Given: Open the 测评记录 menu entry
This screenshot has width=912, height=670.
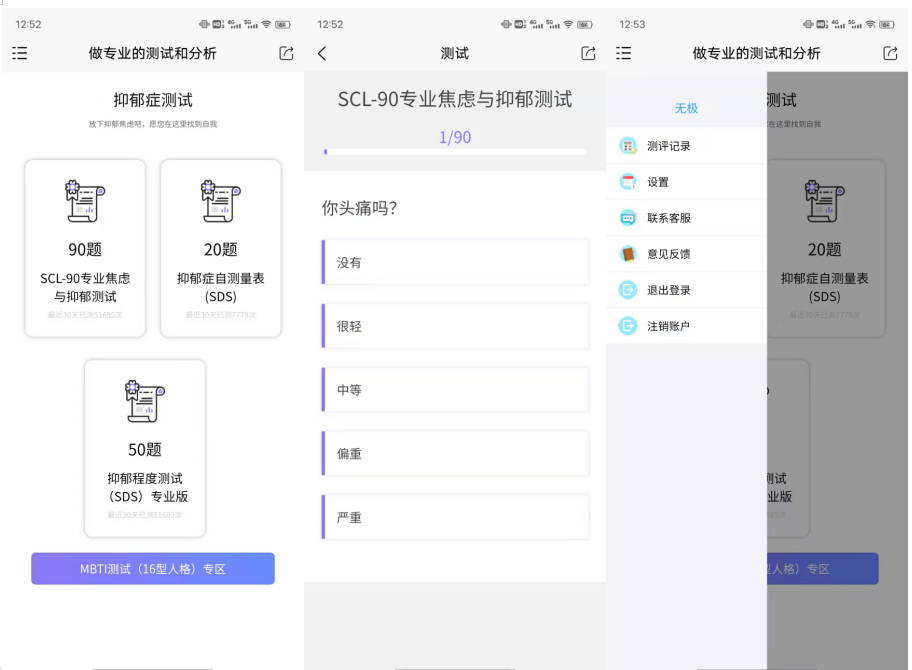Looking at the screenshot, I should (x=669, y=146).
